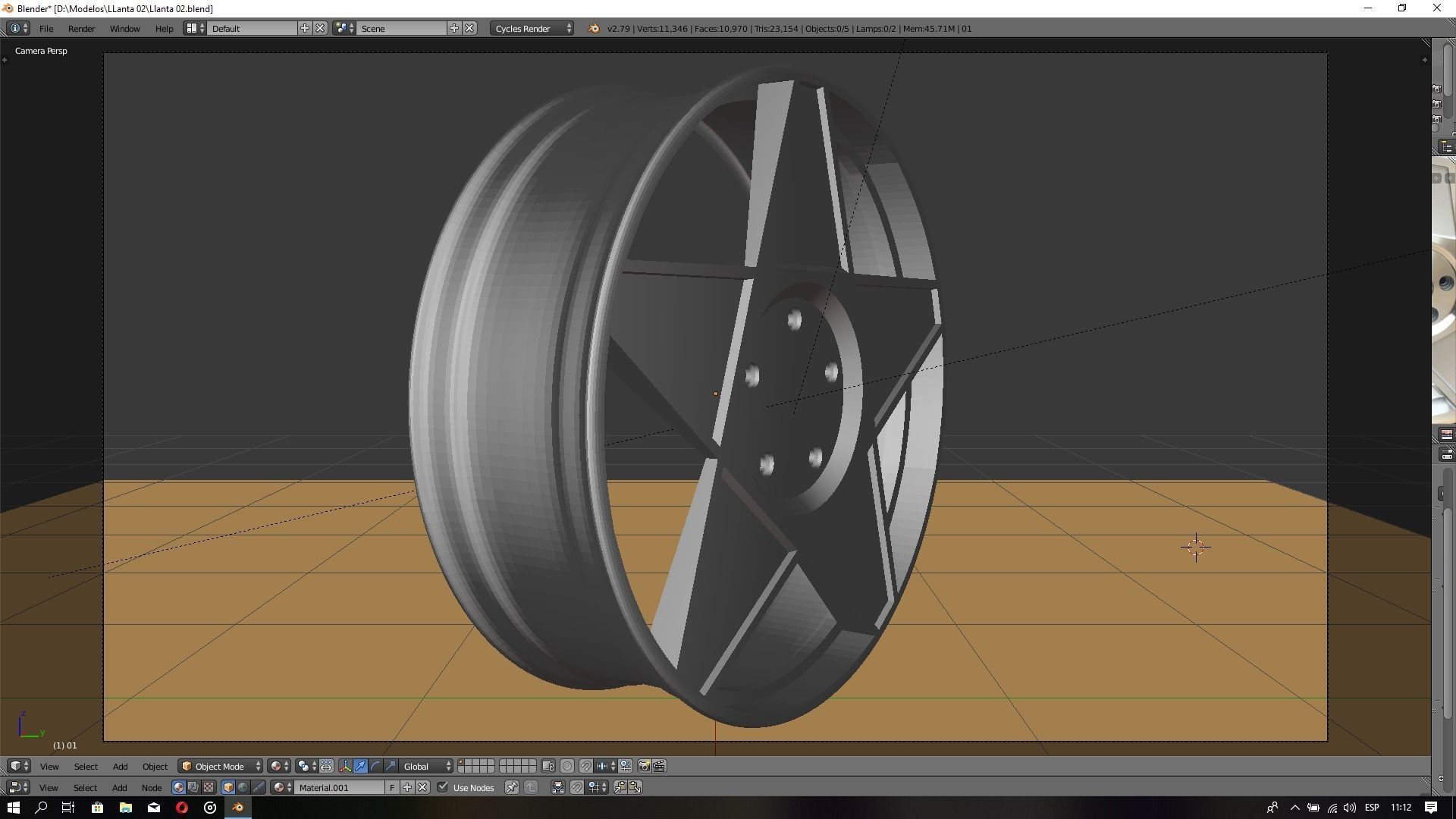Open the Object menu in viewport header

155,766
